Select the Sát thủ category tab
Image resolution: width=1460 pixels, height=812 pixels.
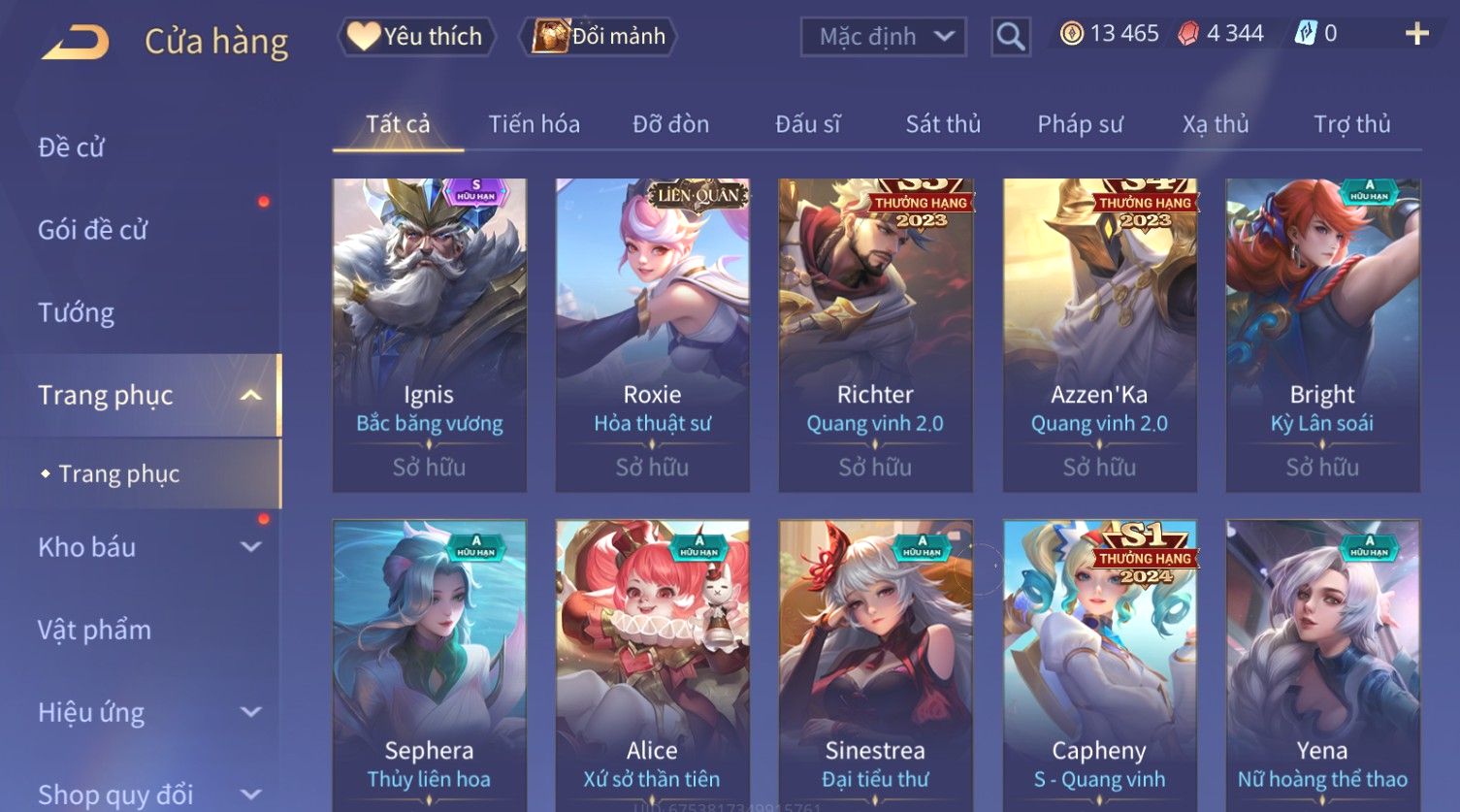click(943, 124)
